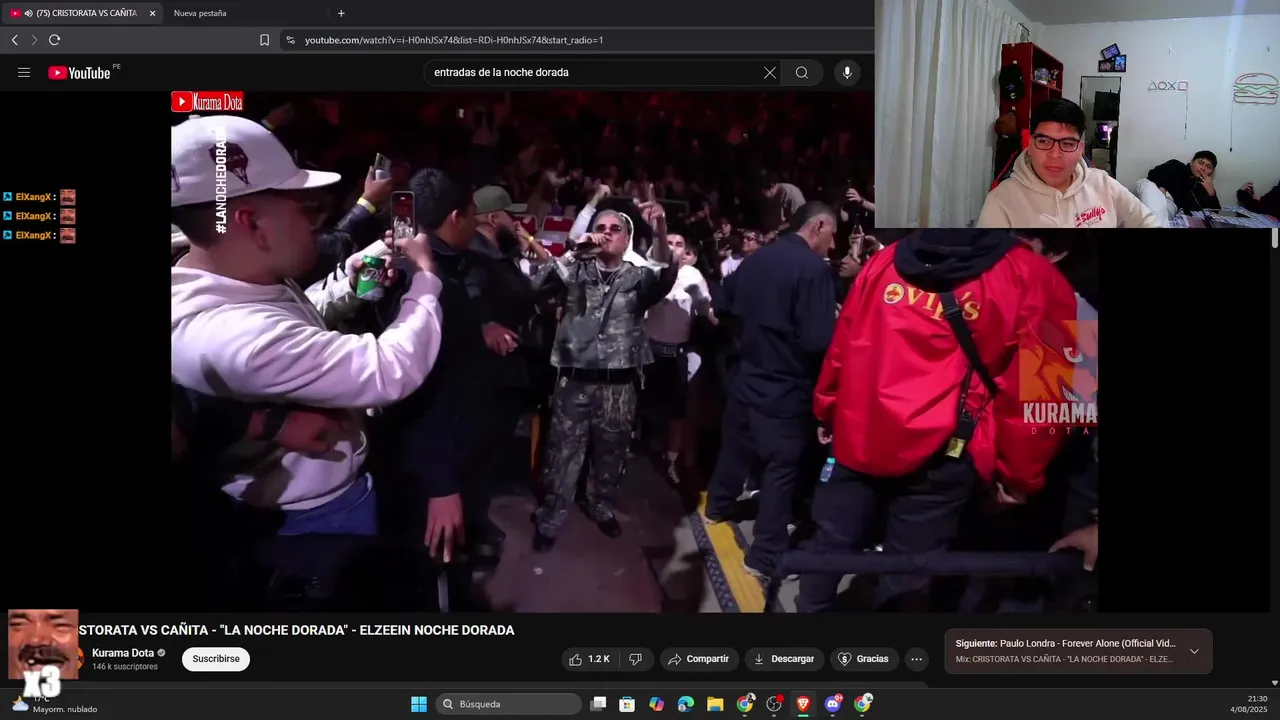Screen dimensions: 1280x720
Task: Open weather widget Mayorm. nublado
Action: [55, 704]
